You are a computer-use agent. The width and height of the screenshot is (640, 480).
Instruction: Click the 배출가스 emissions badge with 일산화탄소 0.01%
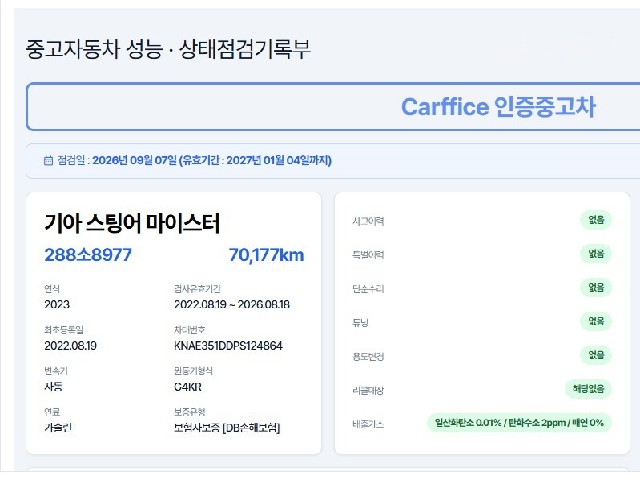click(519, 422)
